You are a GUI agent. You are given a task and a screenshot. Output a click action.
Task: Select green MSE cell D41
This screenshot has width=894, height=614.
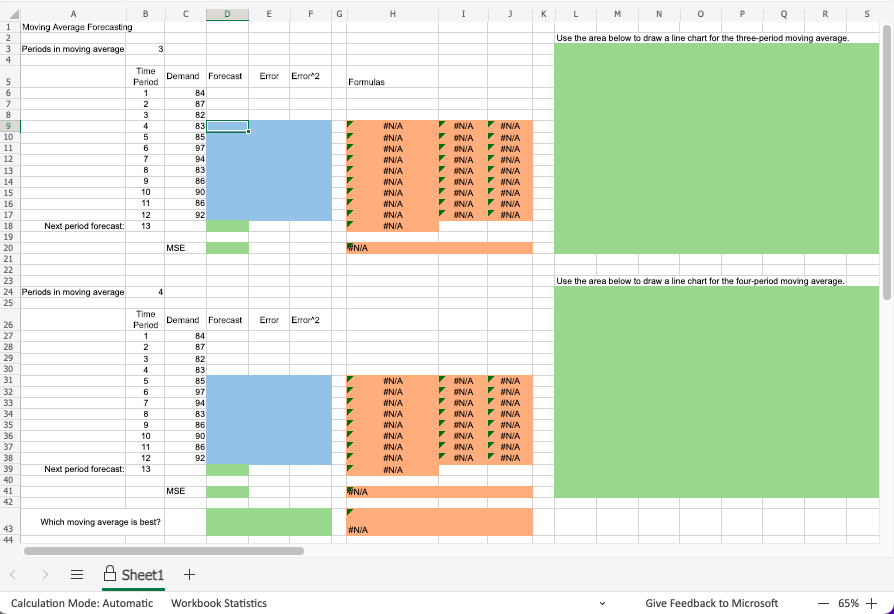[227, 491]
